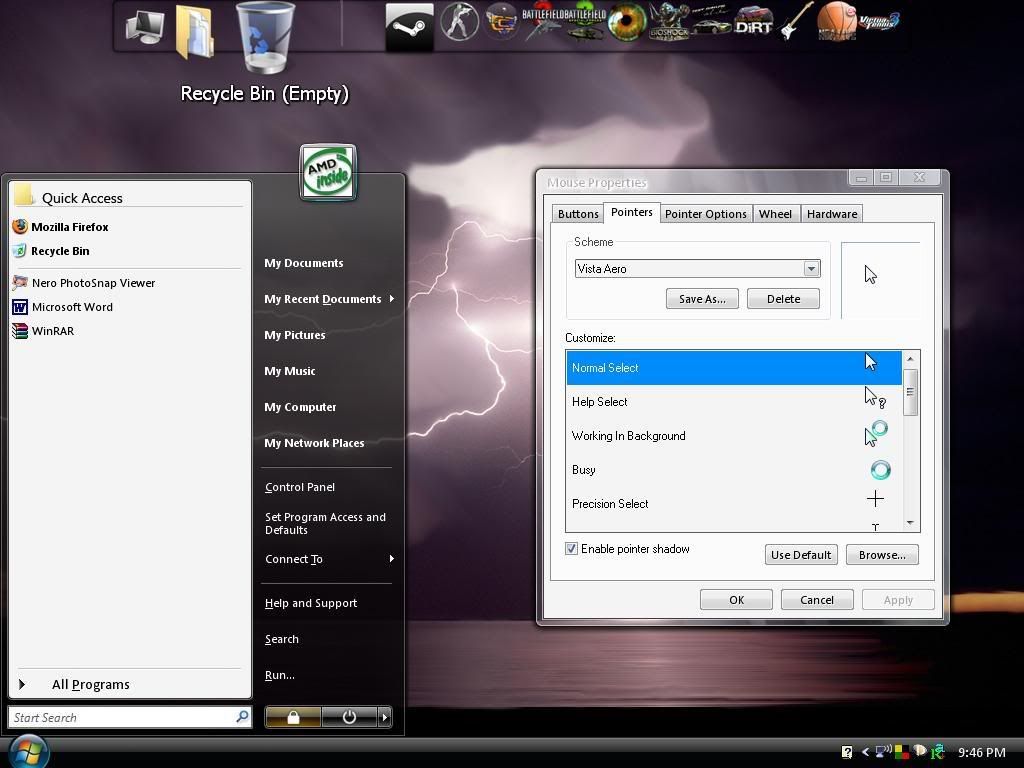Launch BioShock from the dock
The image size is (1024, 768).
[669, 24]
